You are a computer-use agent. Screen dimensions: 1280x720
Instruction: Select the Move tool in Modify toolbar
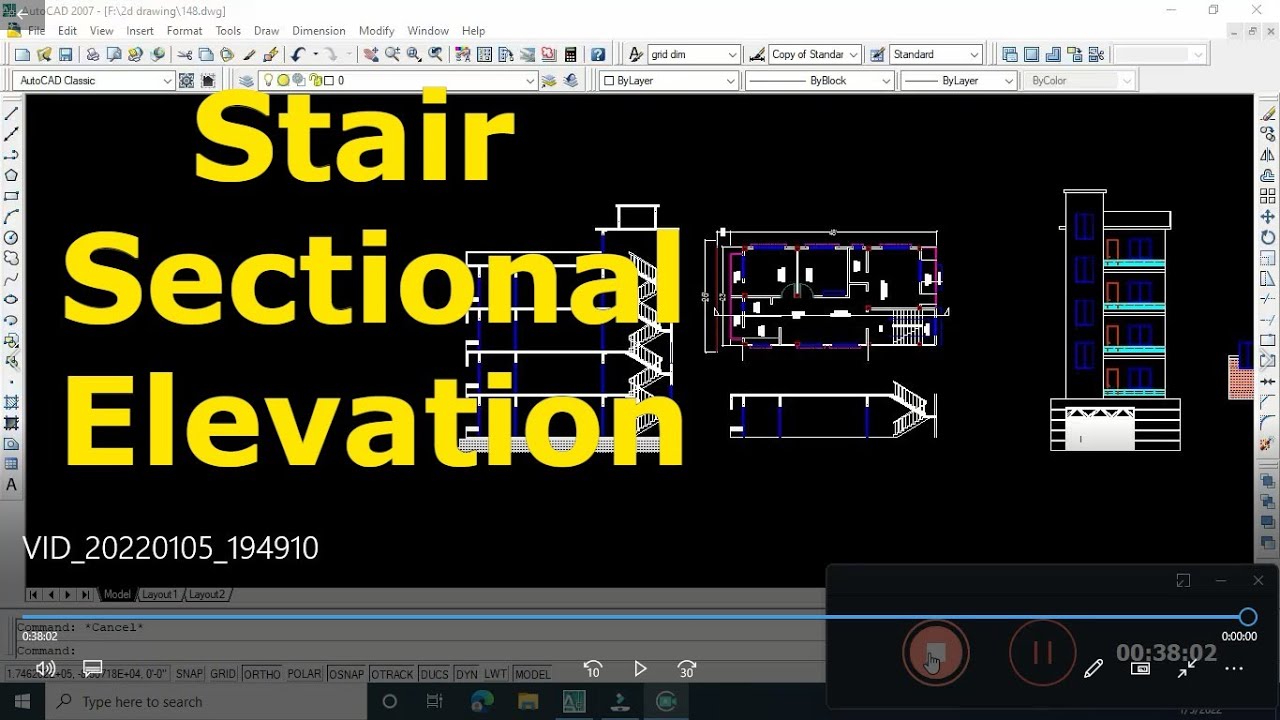(x=1268, y=217)
